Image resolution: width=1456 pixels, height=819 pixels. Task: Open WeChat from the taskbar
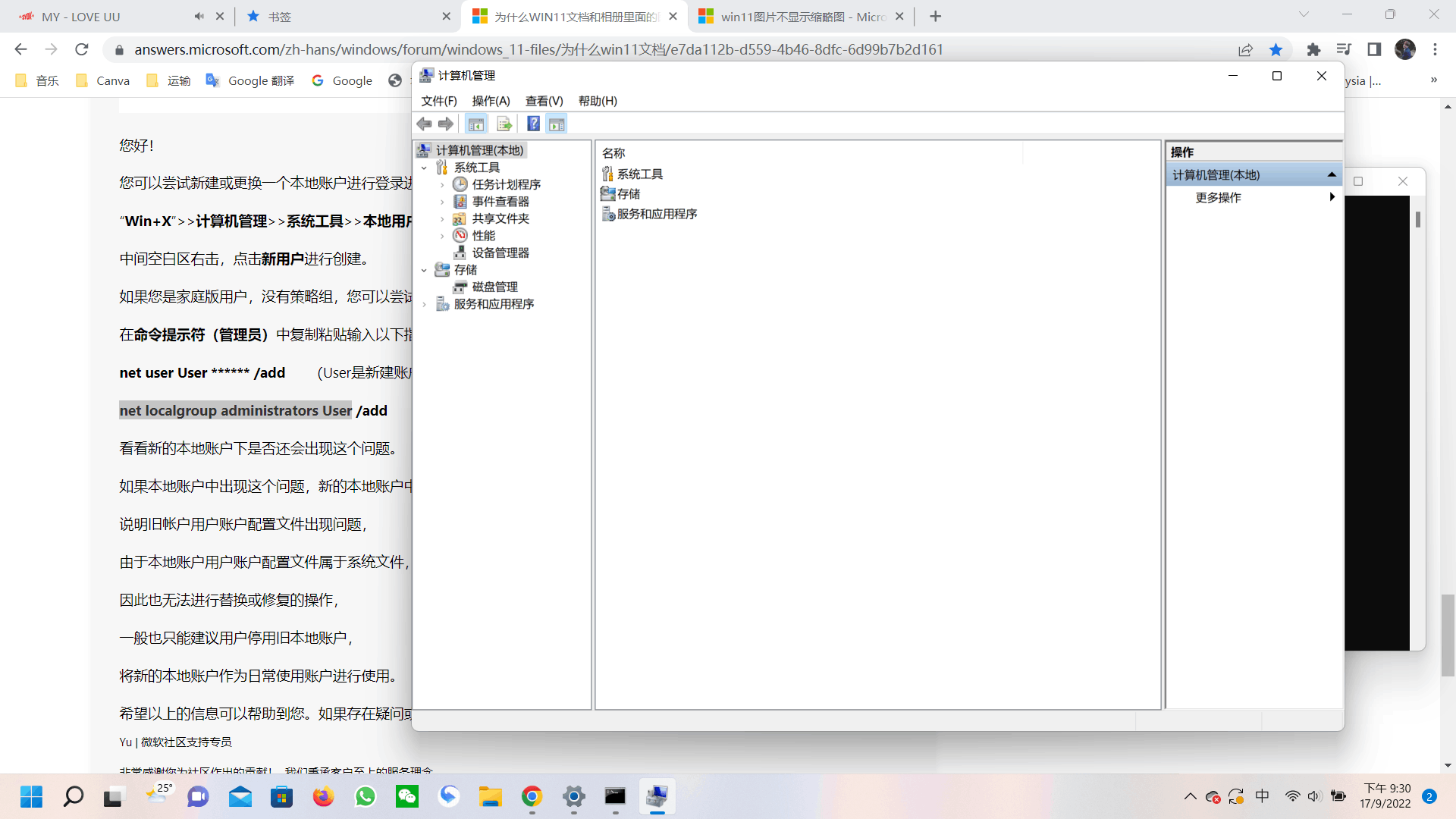click(x=407, y=796)
